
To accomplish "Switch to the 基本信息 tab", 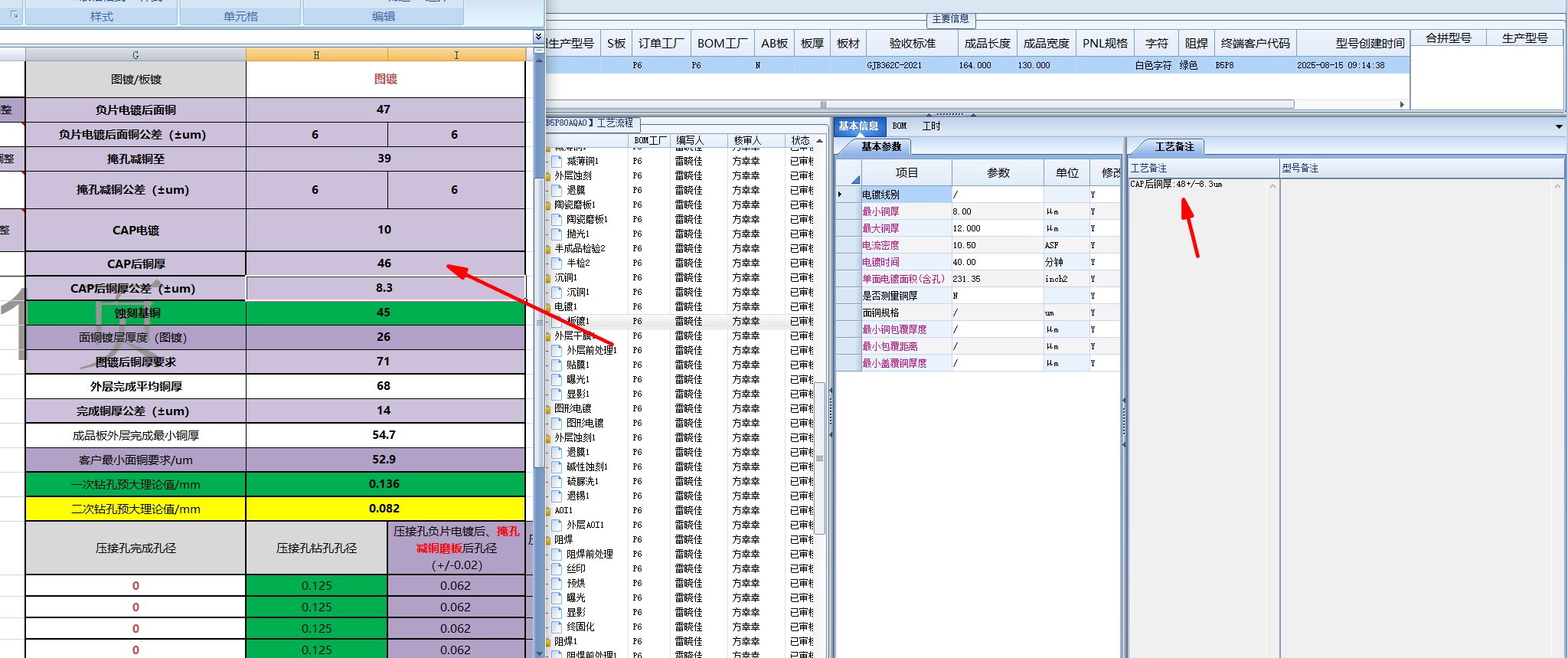I will pyautogui.click(x=858, y=126).
